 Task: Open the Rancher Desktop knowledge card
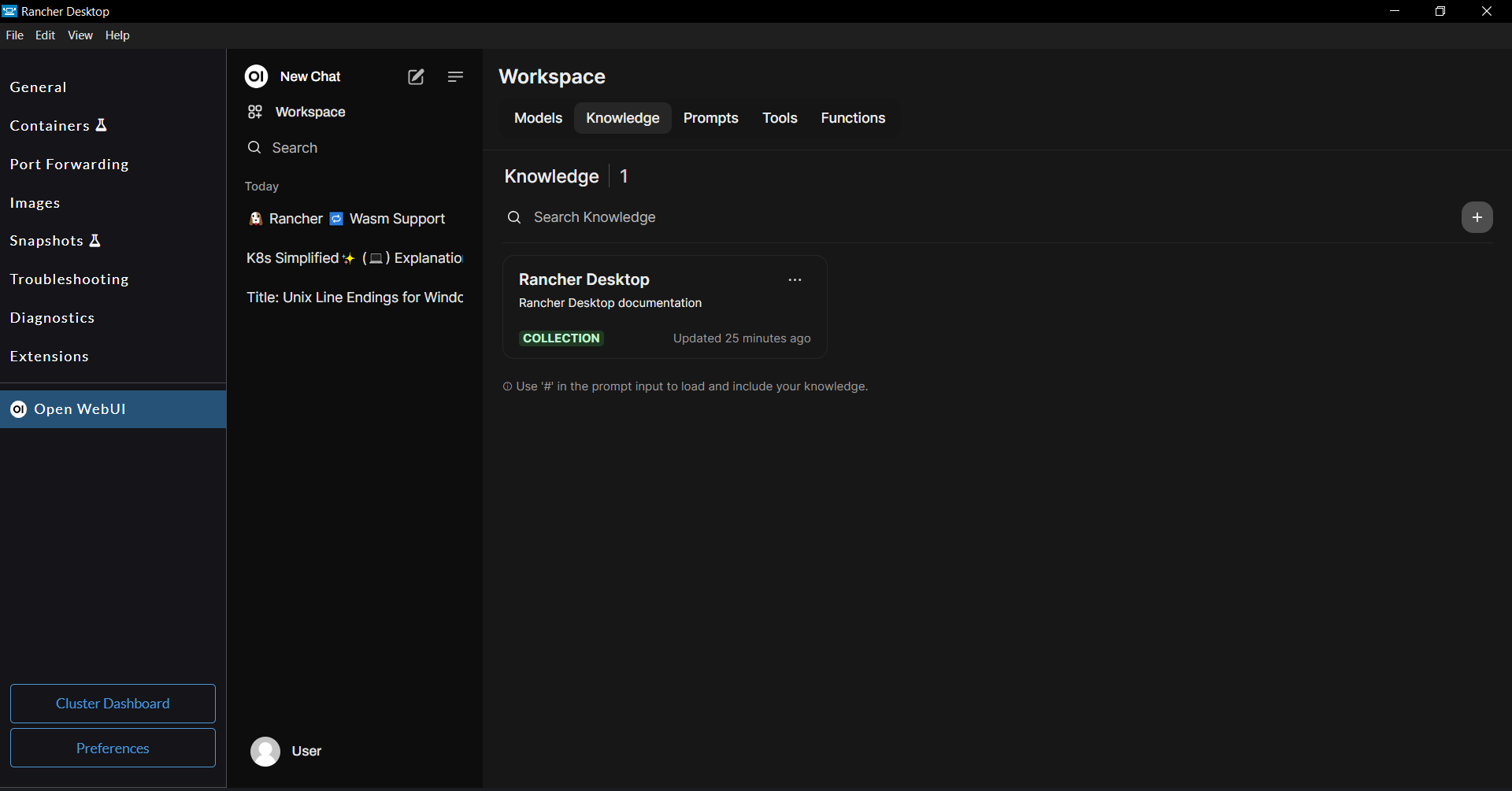[665, 307]
